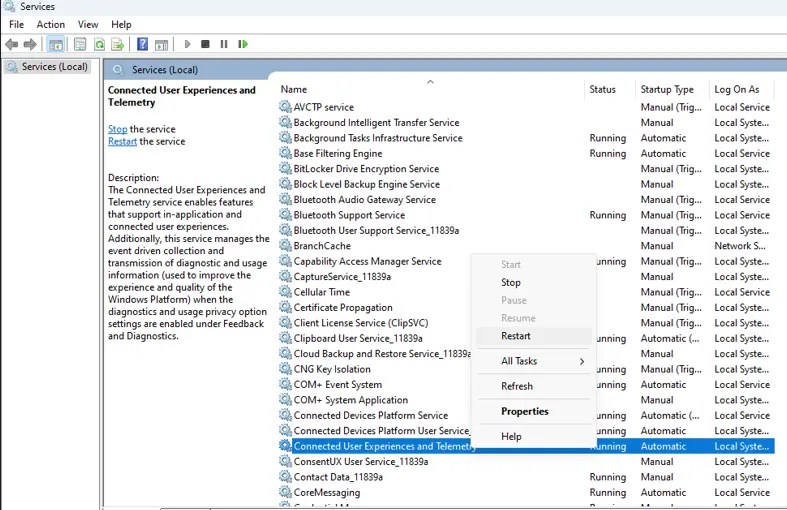Sort by the Startup Type column header
The width and height of the screenshot is (787, 510).
(667, 89)
